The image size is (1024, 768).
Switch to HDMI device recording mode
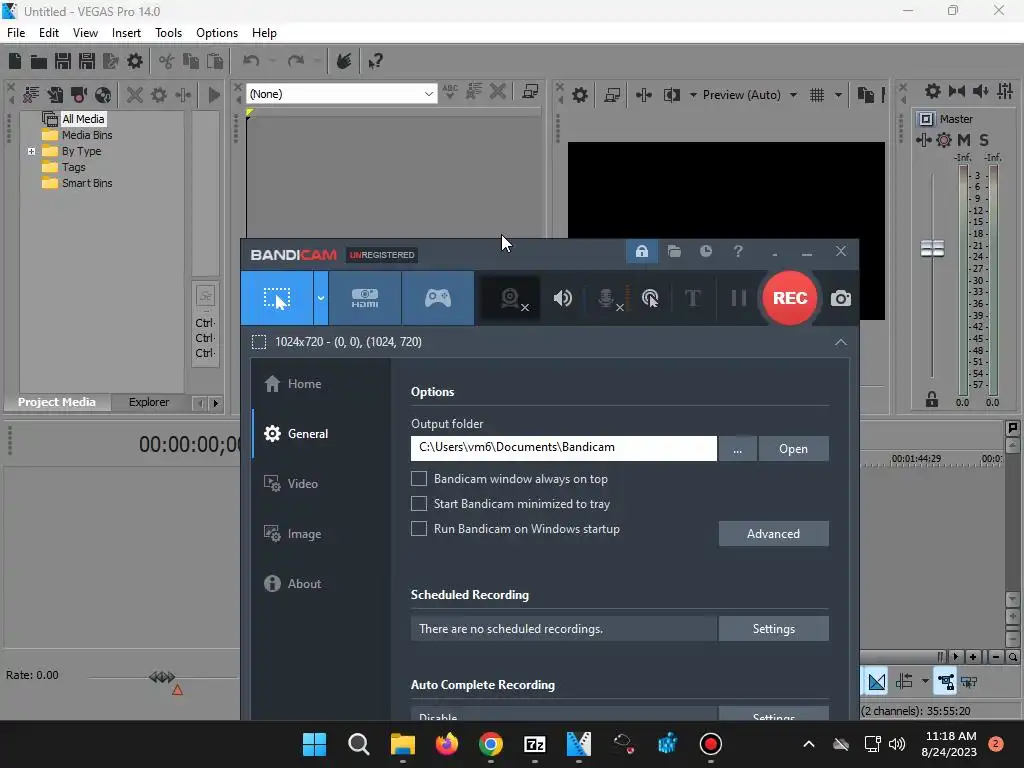tap(365, 298)
